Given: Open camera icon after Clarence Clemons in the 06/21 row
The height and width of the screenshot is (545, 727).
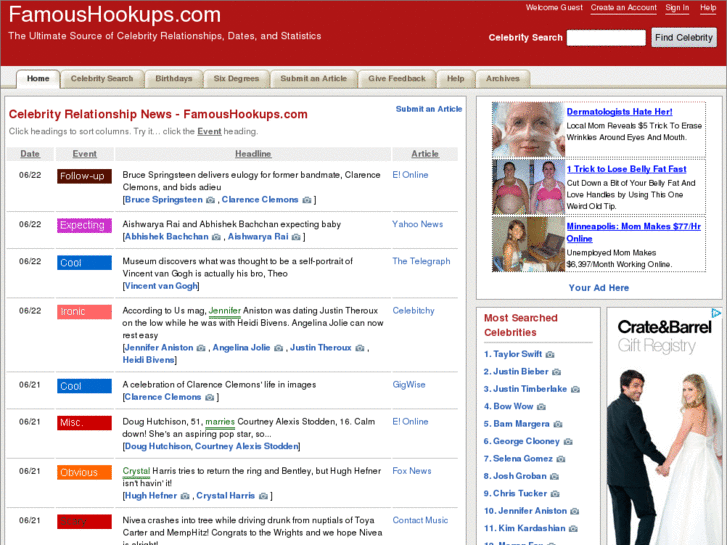Looking at the screenshot, I should click(210, 398).
